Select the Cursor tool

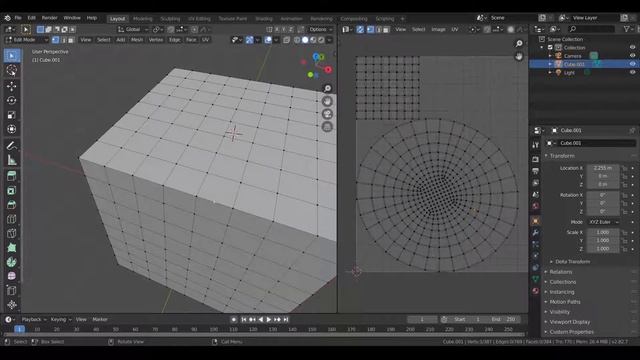12,70
